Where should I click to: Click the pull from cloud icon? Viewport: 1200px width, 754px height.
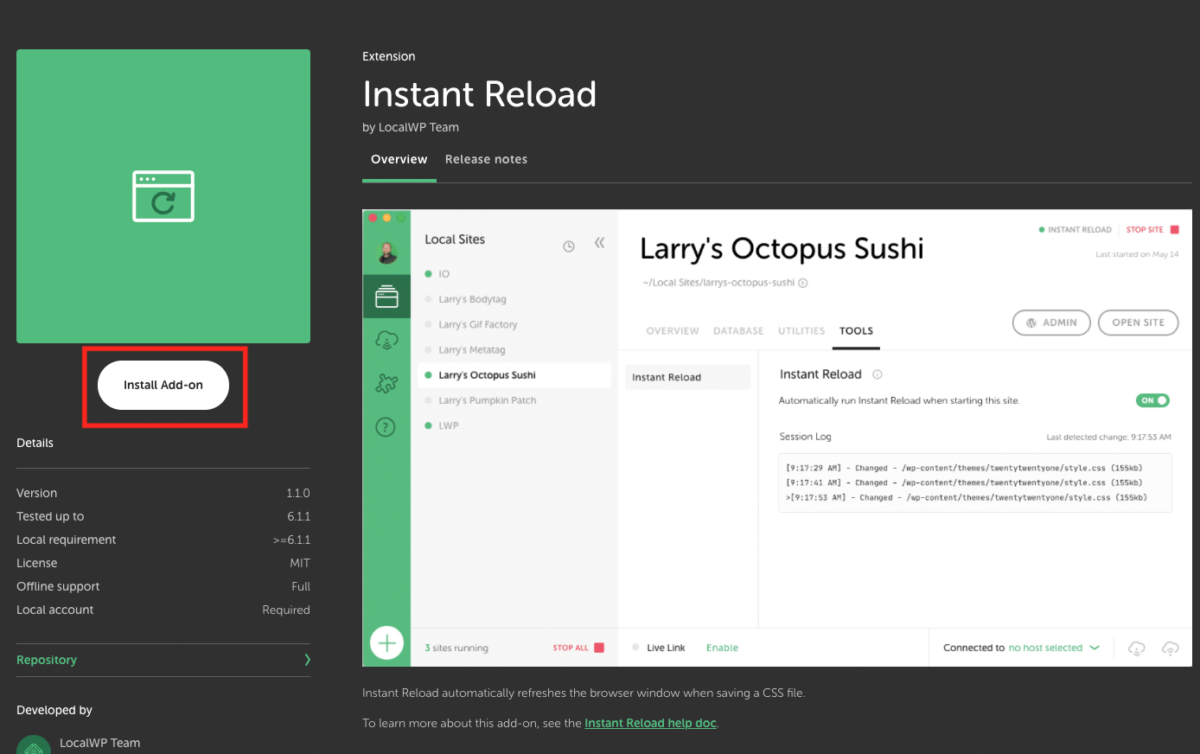click(x=1136, y=648)
